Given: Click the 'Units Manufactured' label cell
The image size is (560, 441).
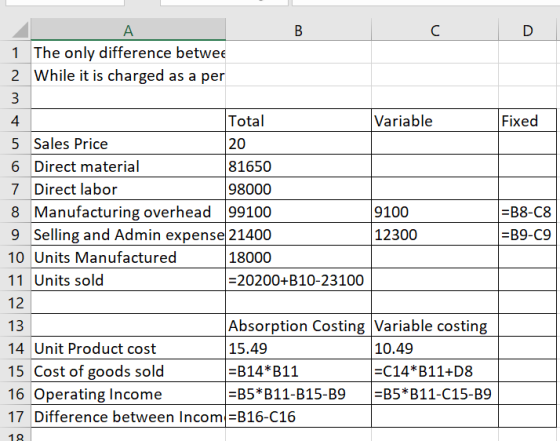Looking at the screenshot, I should tap(128, 257).
